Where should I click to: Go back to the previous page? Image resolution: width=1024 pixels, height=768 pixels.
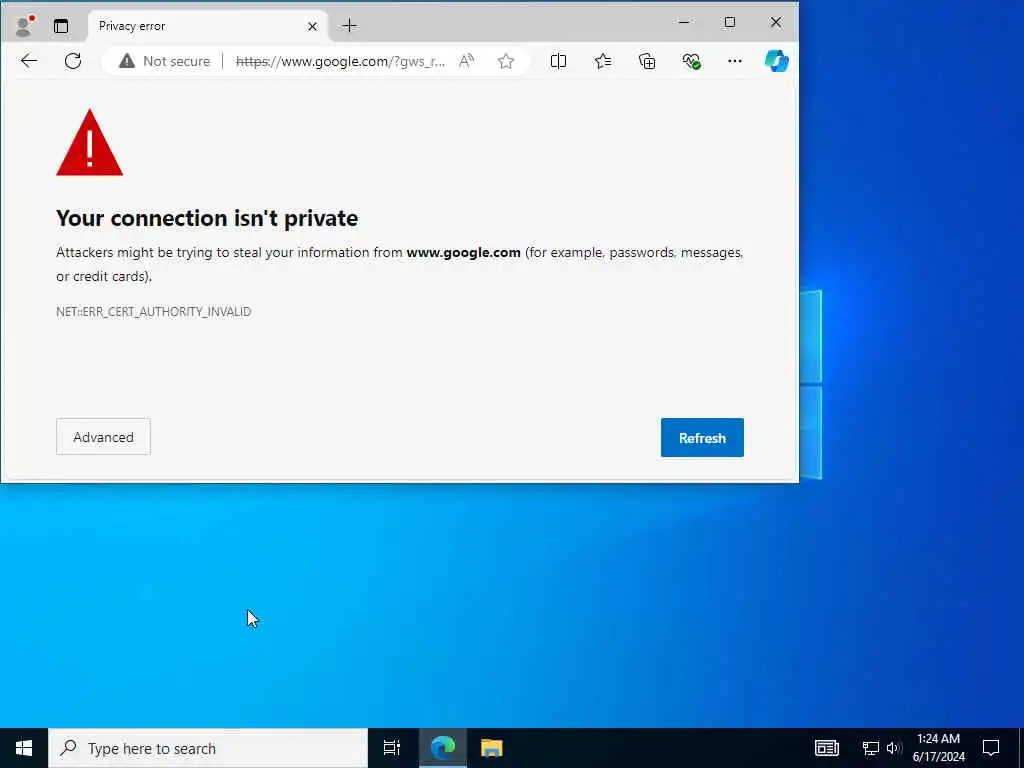click(29, 61)
